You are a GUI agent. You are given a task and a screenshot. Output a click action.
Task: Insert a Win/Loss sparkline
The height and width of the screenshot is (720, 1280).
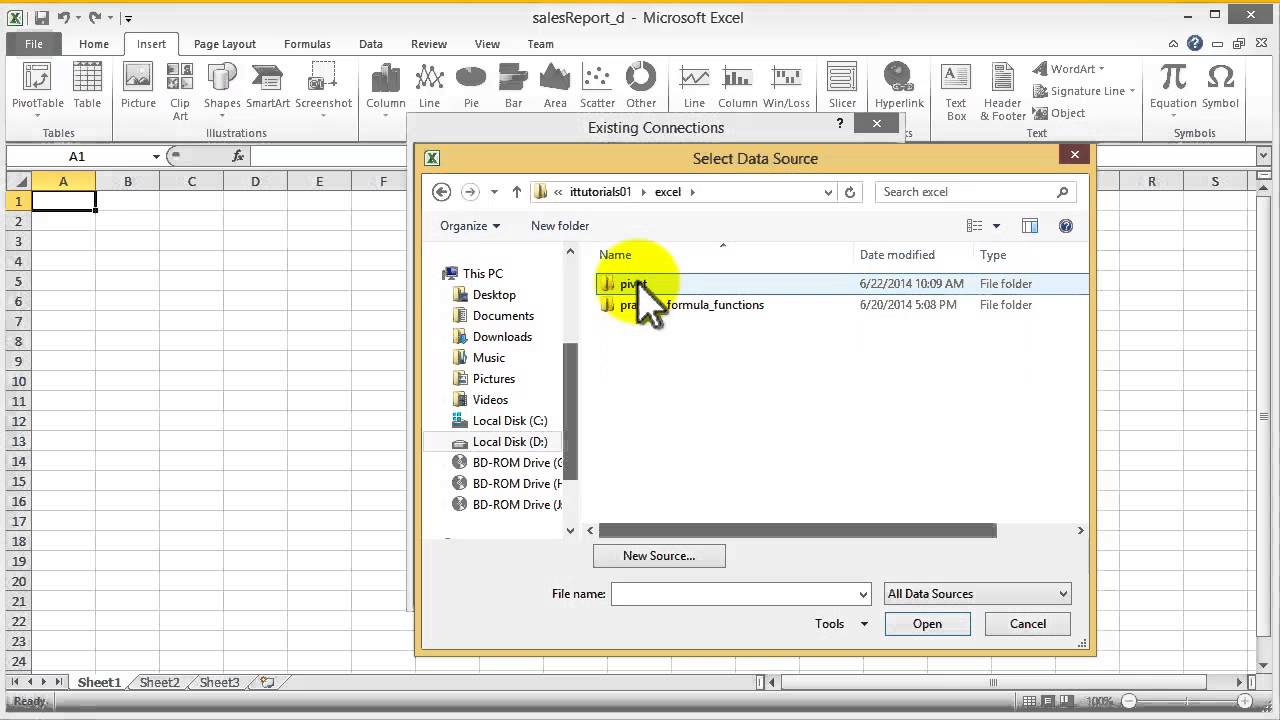click(786, 87)
